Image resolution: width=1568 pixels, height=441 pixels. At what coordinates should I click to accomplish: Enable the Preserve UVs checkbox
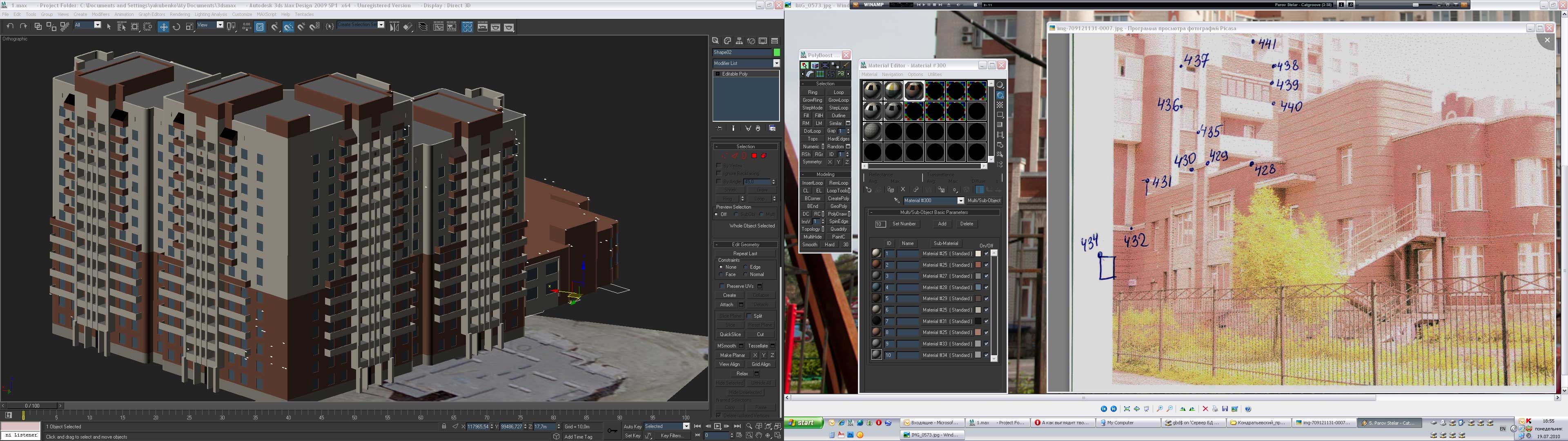pyautogui.click(x=722, y=286)
